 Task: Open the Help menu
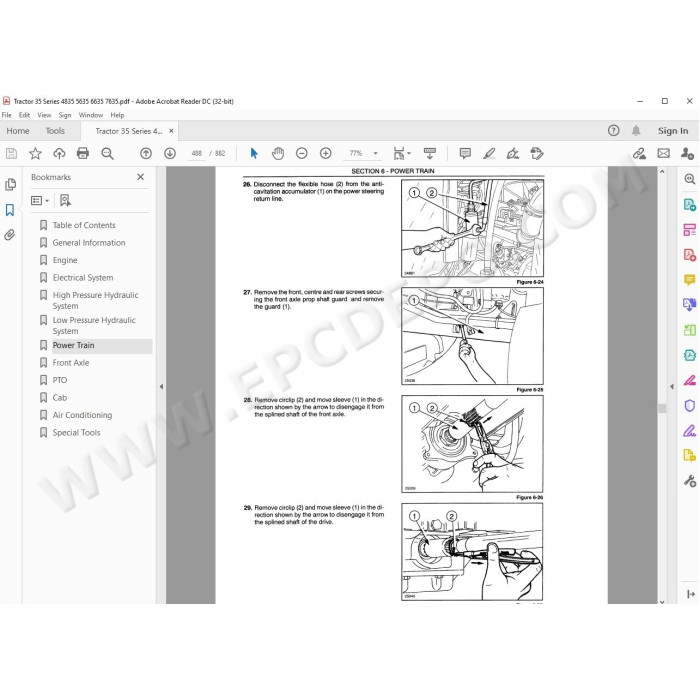click(x=117, y=115)
